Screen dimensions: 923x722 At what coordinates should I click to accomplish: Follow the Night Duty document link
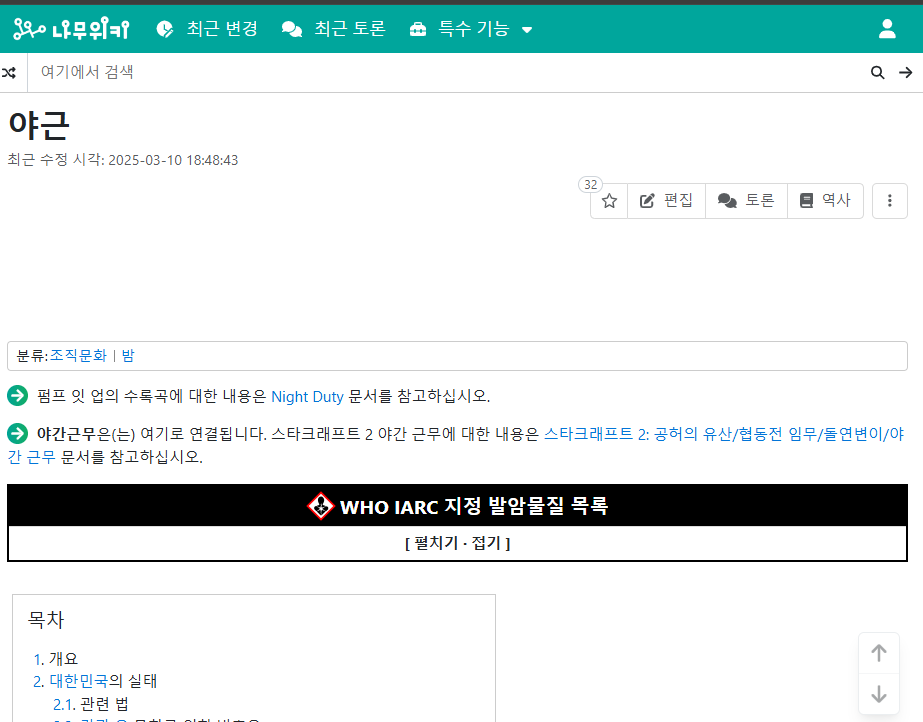[x=307, y=397]
